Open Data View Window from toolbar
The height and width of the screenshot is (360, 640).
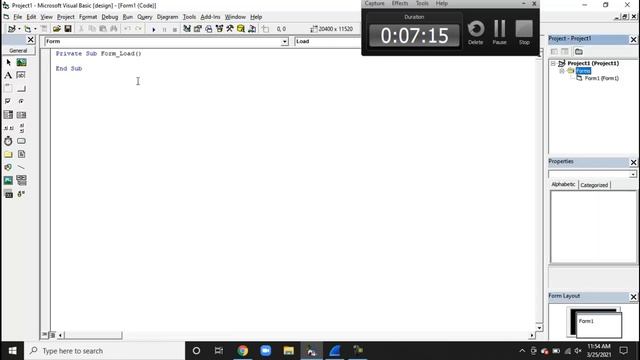[241, 29]
